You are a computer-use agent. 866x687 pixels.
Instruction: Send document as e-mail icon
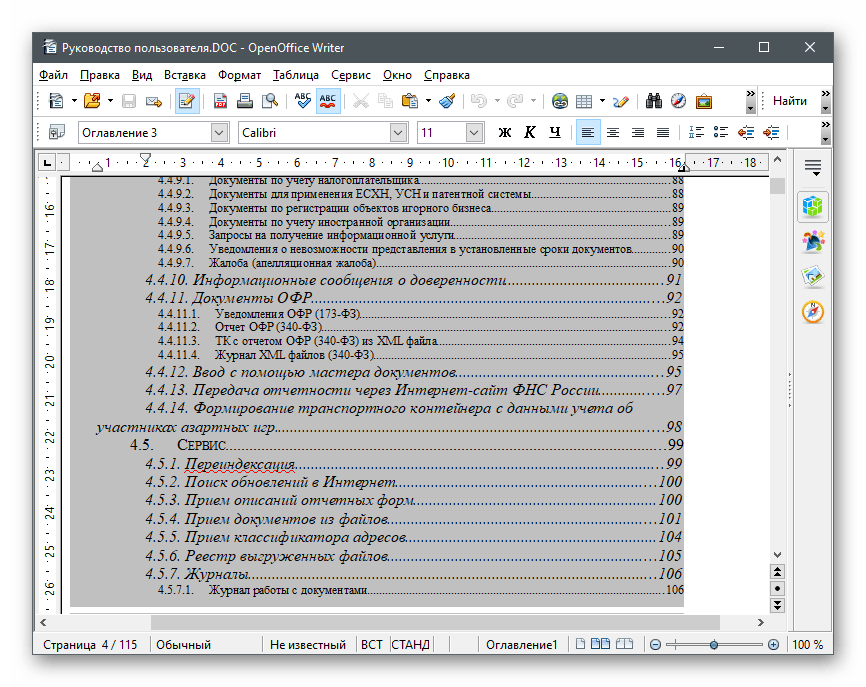154,101
